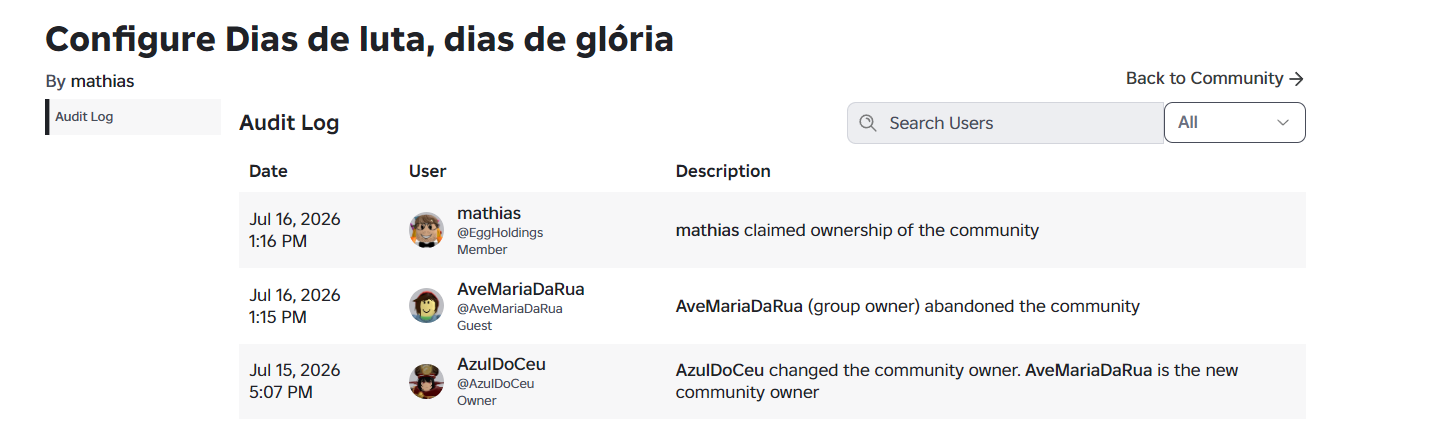Viewport: 1438px width, 426px height.
Task: Open AzulDoCeu user name link
Action: click(501, 364)
